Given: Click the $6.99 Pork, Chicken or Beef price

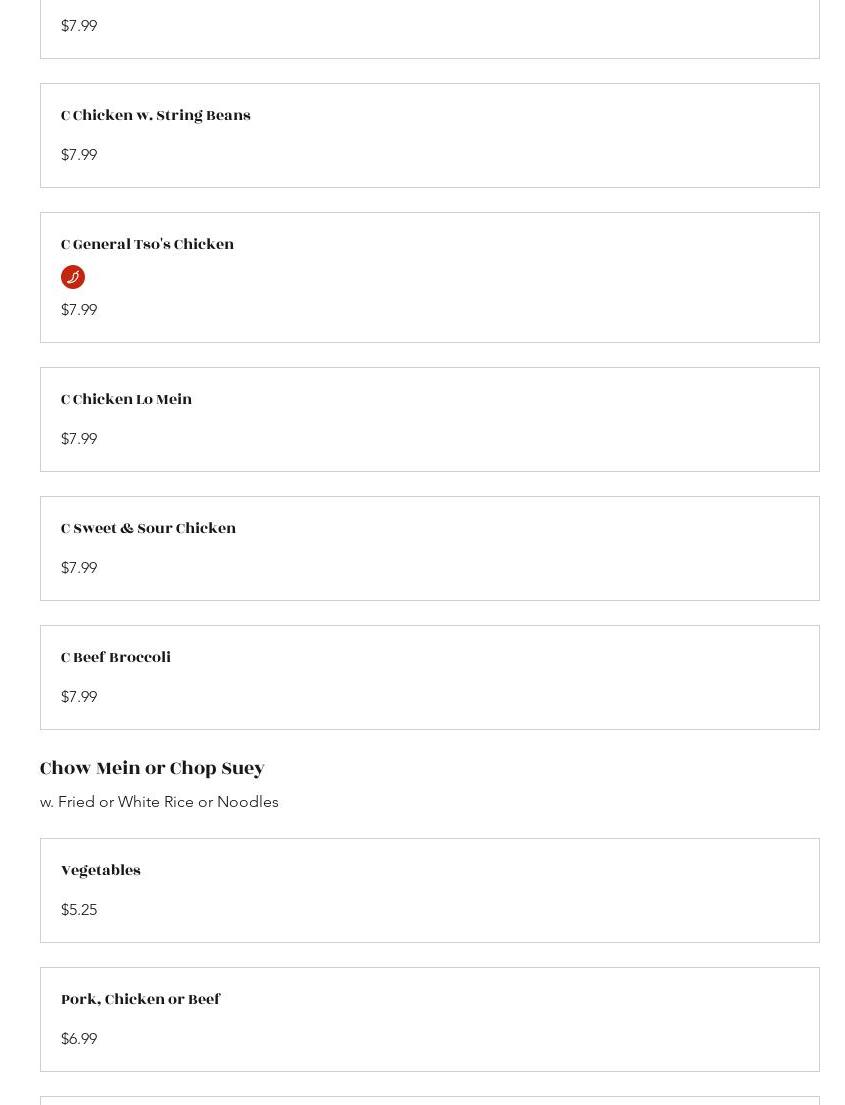Looking at the screenshot, I should [x=79, y=1039].
